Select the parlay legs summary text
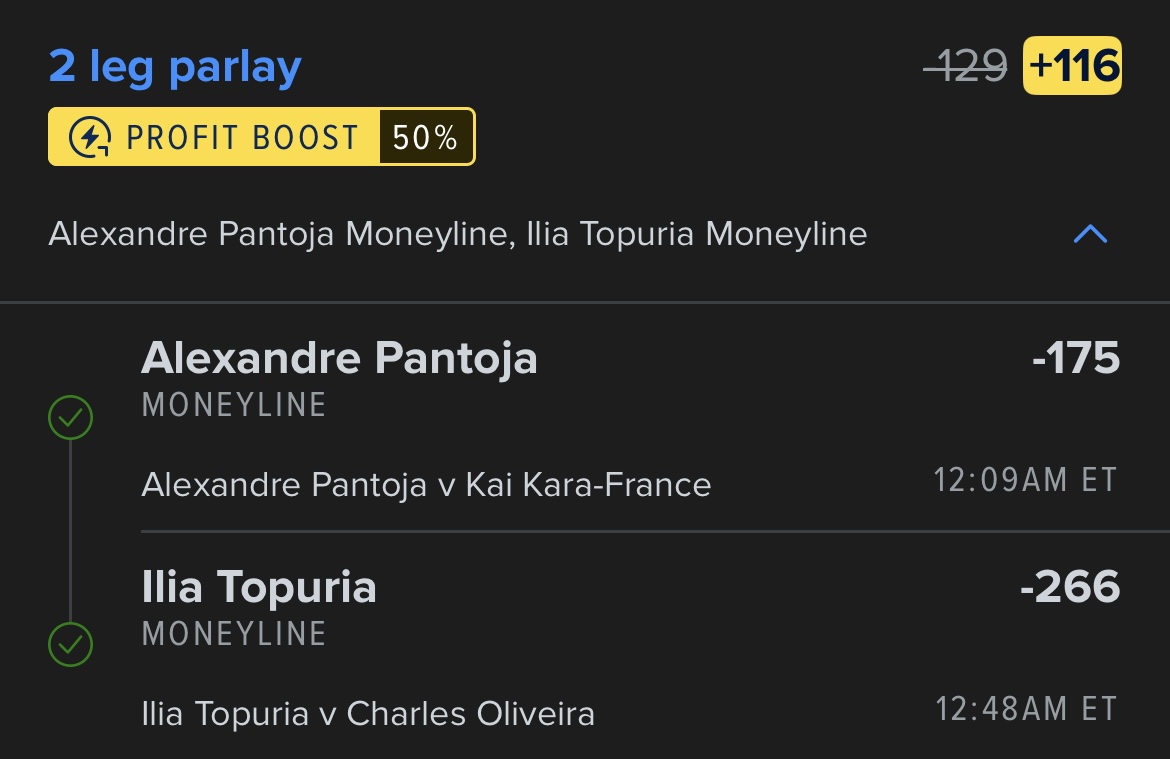This screenshot has width=1170, height=759. 458,234
